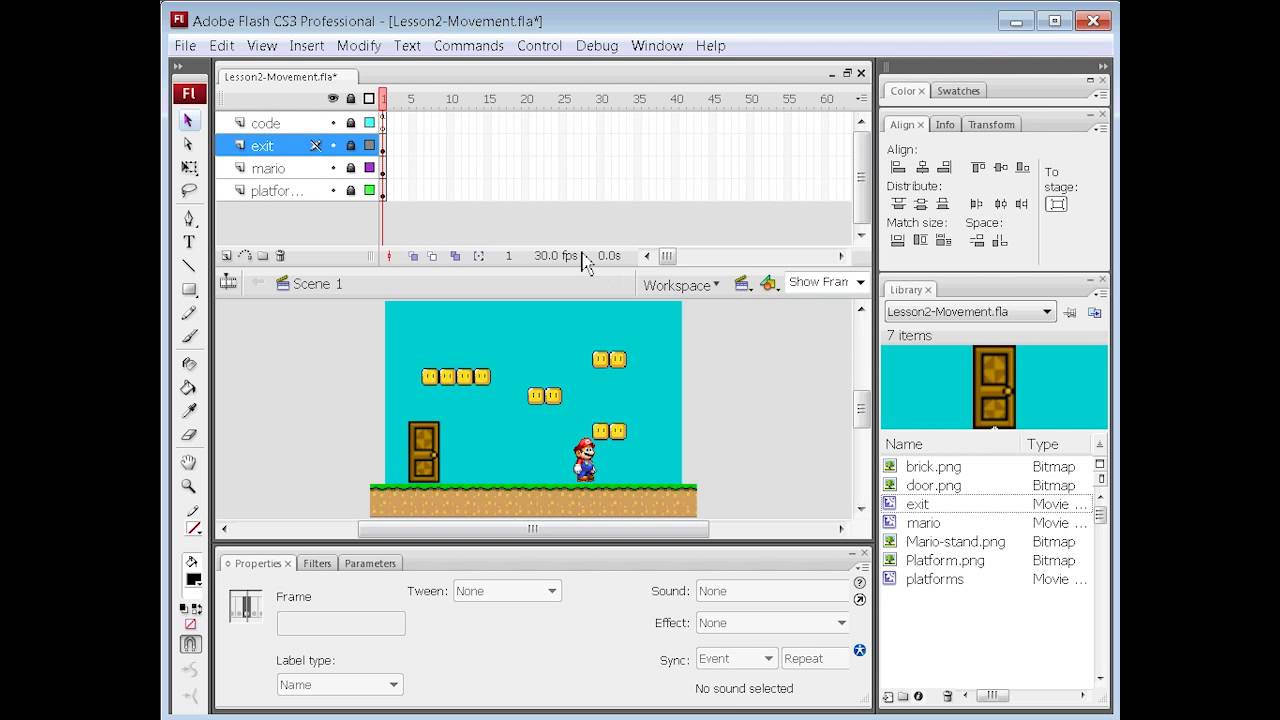
Task: Select the Line tool
Action: (x=188, y=265)
